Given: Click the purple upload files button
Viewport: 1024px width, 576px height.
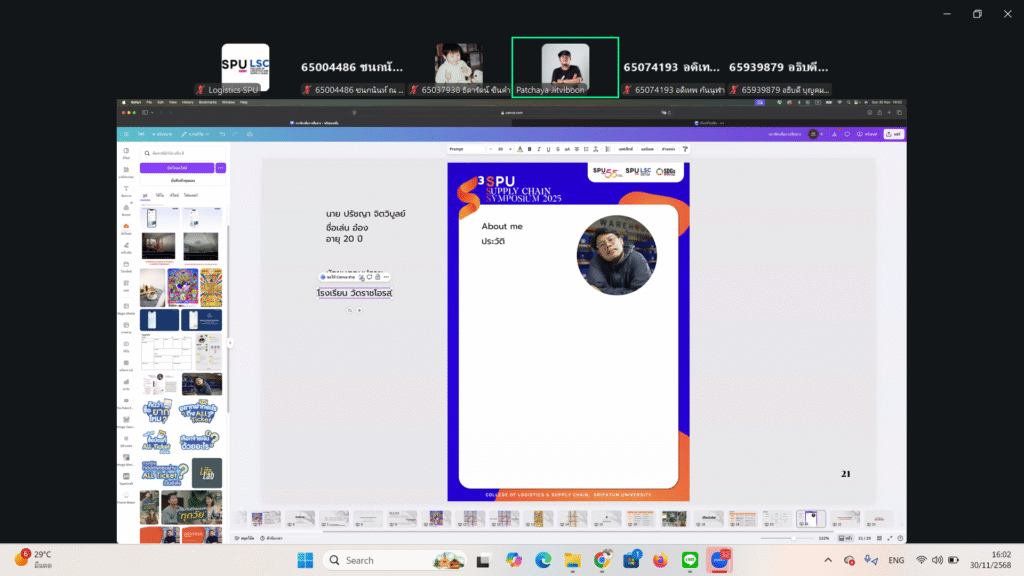Looking at the screenshot, I should click(x=175, y=168).
